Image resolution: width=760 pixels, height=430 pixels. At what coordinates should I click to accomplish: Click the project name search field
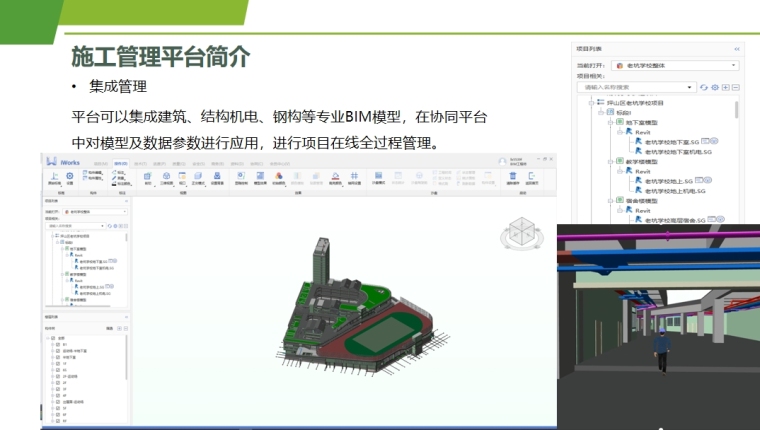[637, 88]
